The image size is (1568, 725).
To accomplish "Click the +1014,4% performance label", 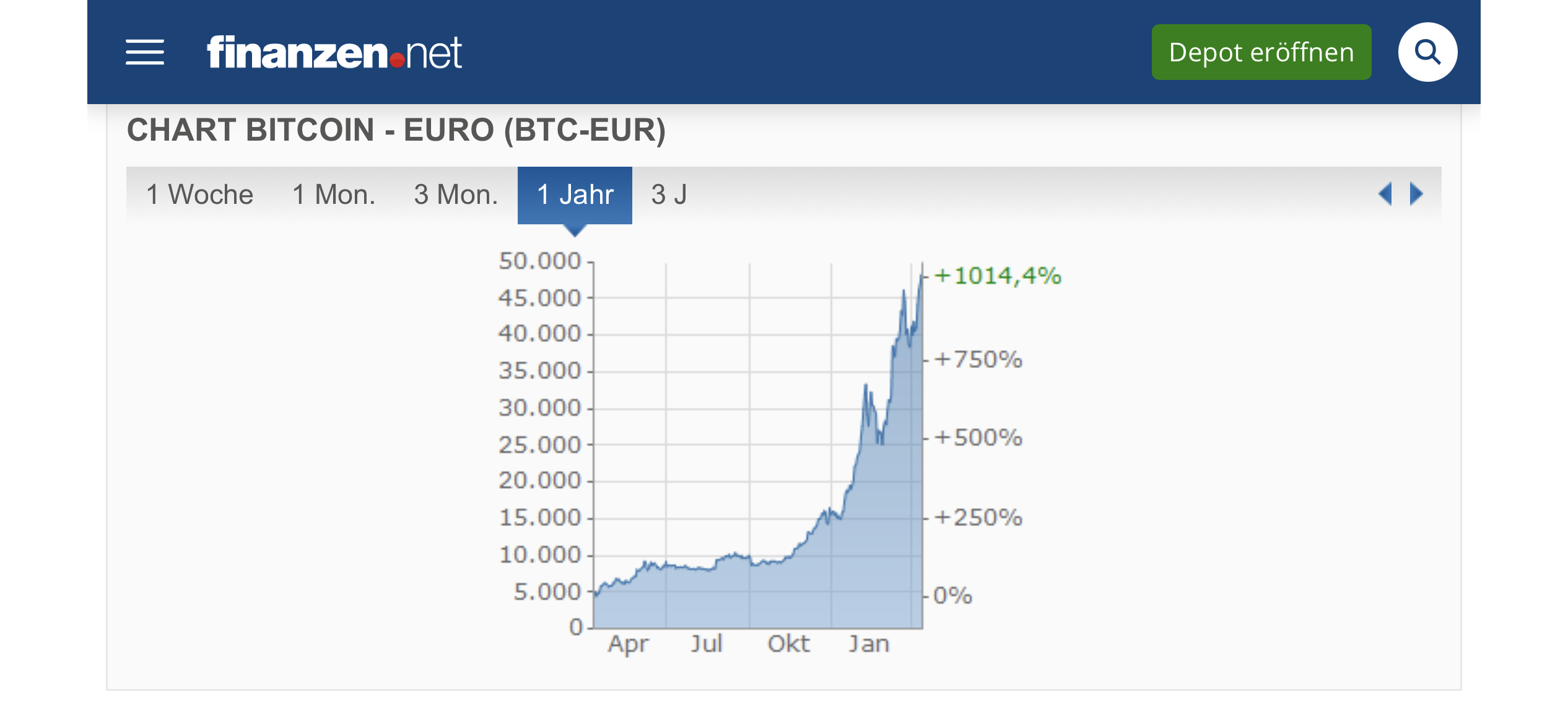I will coord(998,276).
